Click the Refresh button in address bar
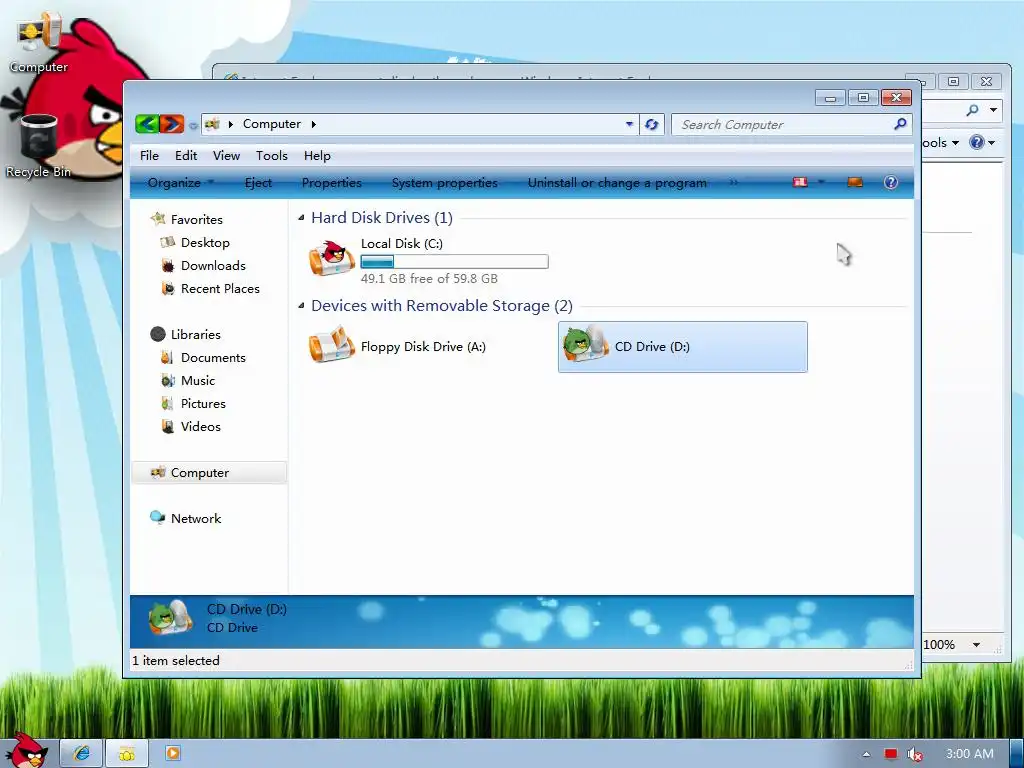 (x=652, y=124)
